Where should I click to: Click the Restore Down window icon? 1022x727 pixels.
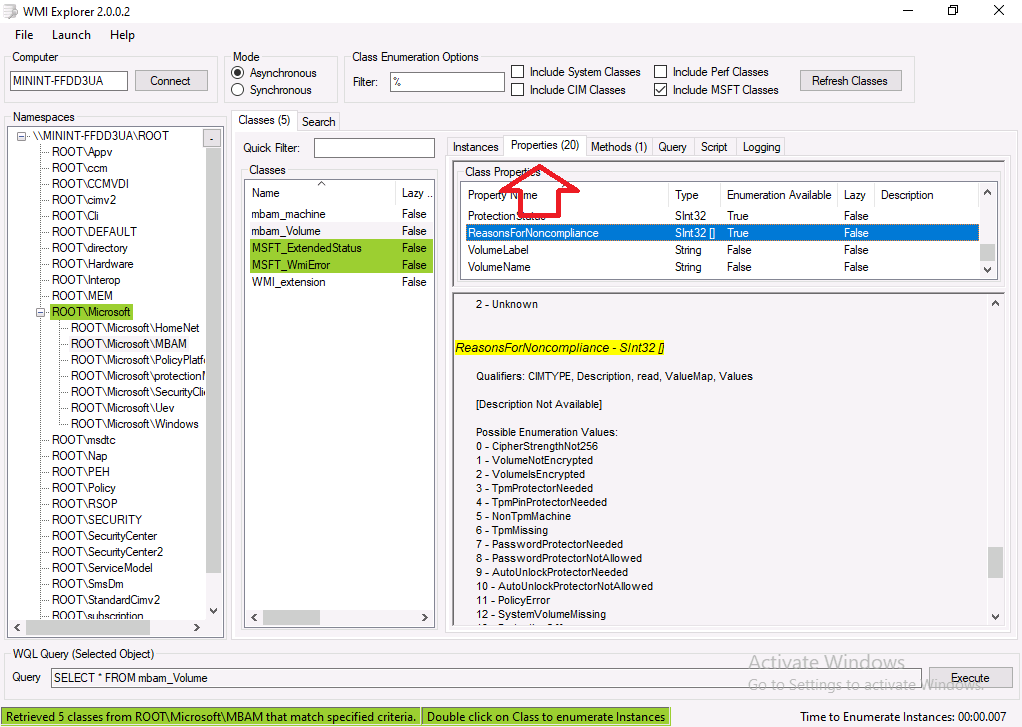coord(953,10)
